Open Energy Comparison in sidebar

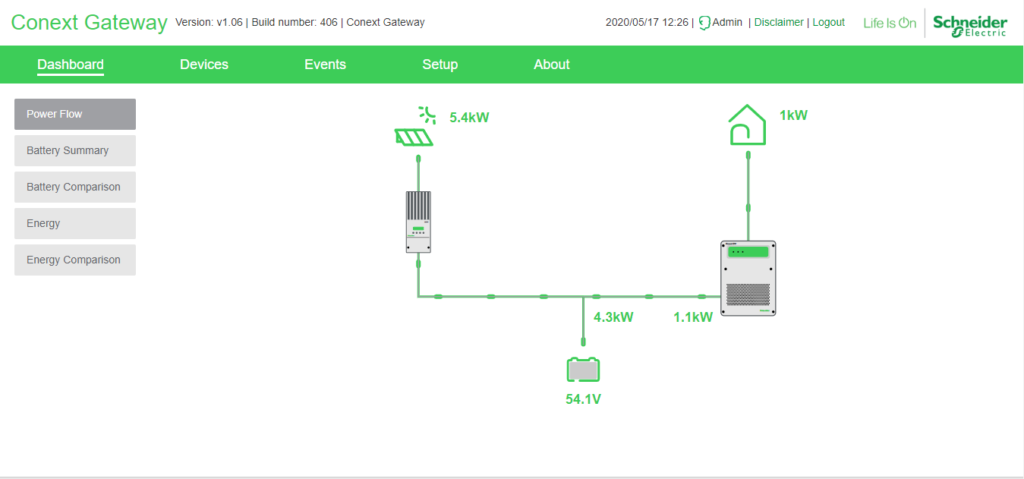[x=75, y=260]
